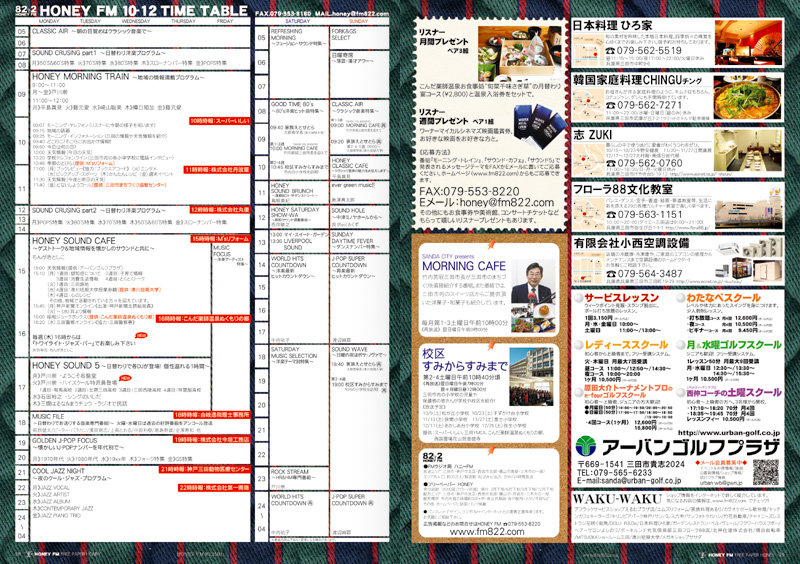Click the SUNDAY DAYTIME FEVER program
Viewport: 800px width, 564px height.
click(x=352, y=238)
